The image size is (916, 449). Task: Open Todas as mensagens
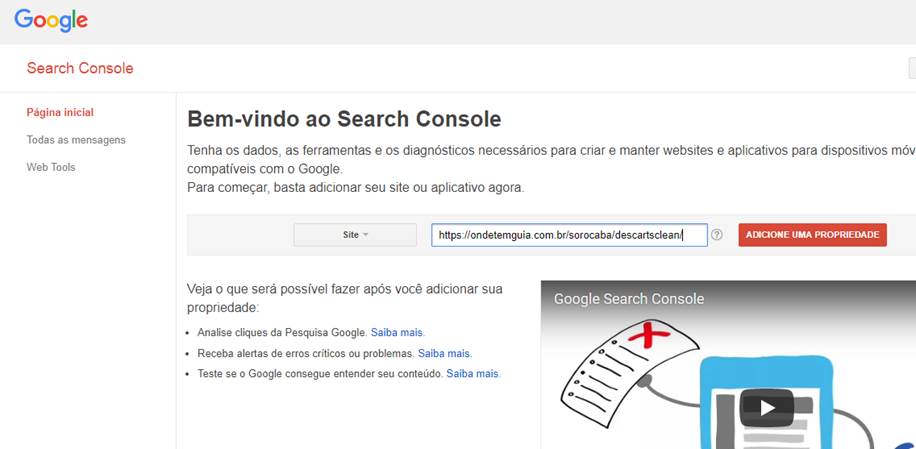[x=76, y=140]
